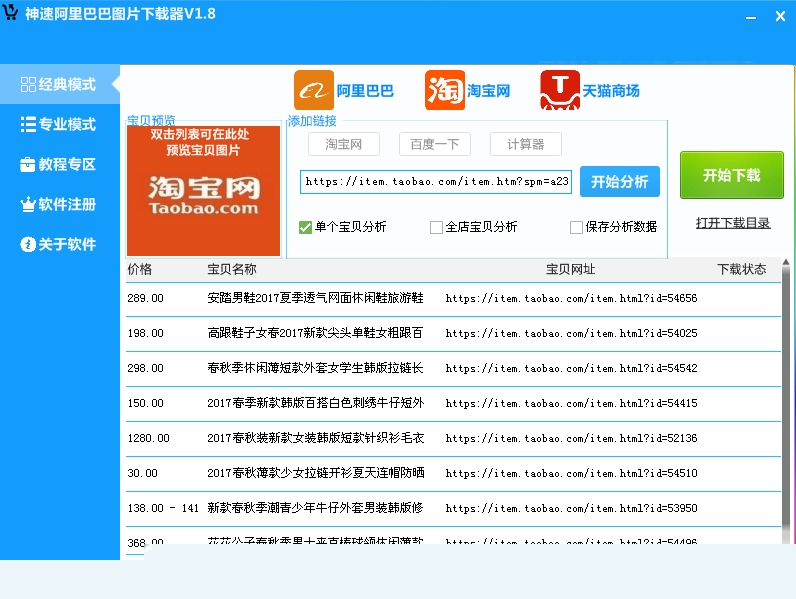Select the 阿里巴巴 site label

[365, 91]
